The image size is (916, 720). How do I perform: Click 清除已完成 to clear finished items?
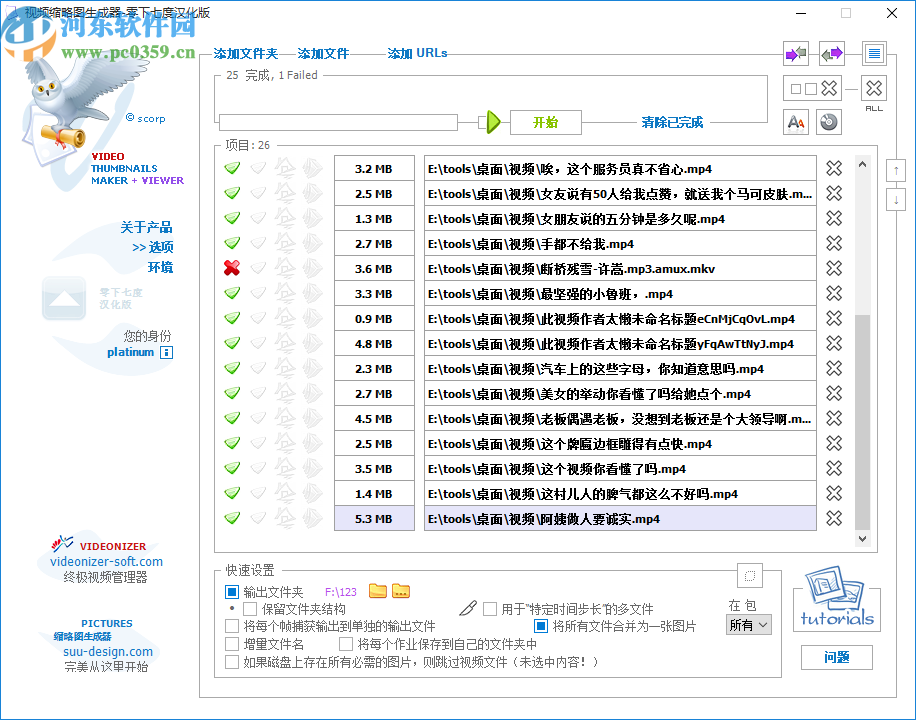pos(671,122)
